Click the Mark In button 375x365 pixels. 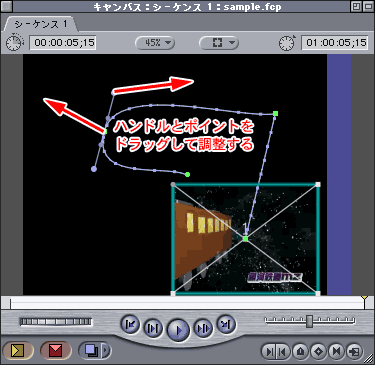269,351
